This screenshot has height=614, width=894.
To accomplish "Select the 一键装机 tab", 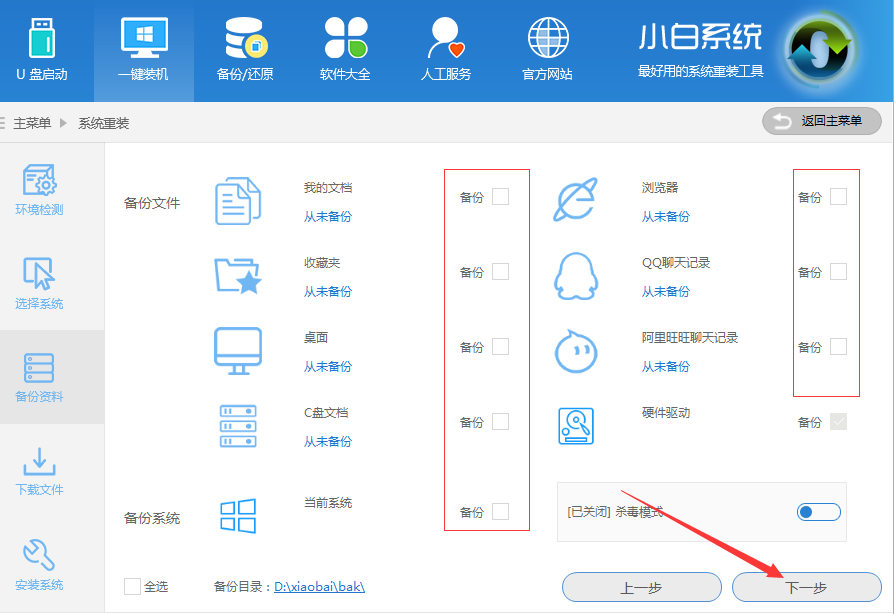I will pos(143,50).
